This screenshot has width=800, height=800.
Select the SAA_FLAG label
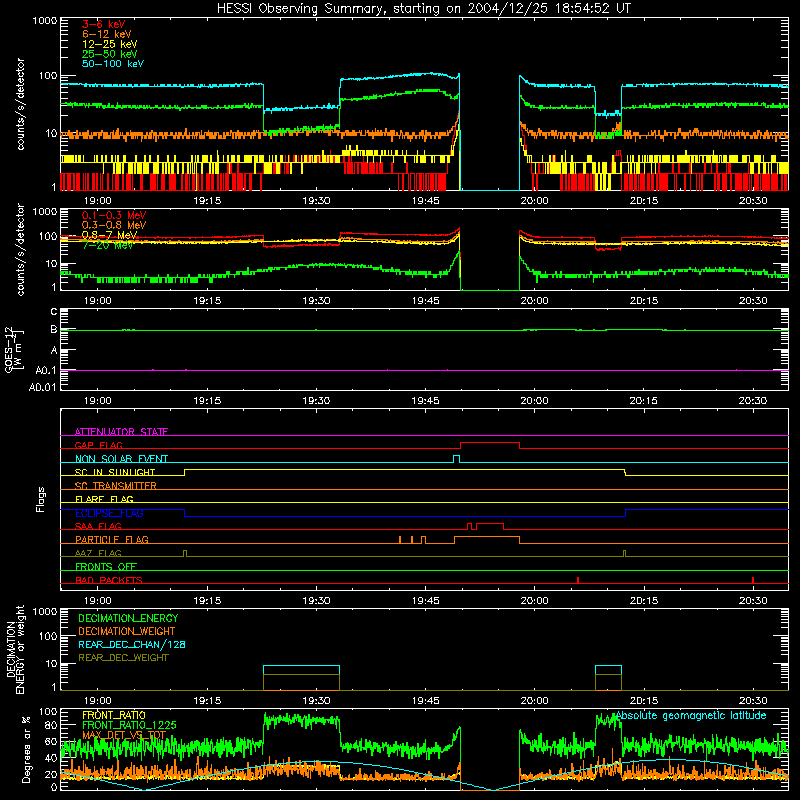point(98,526)
